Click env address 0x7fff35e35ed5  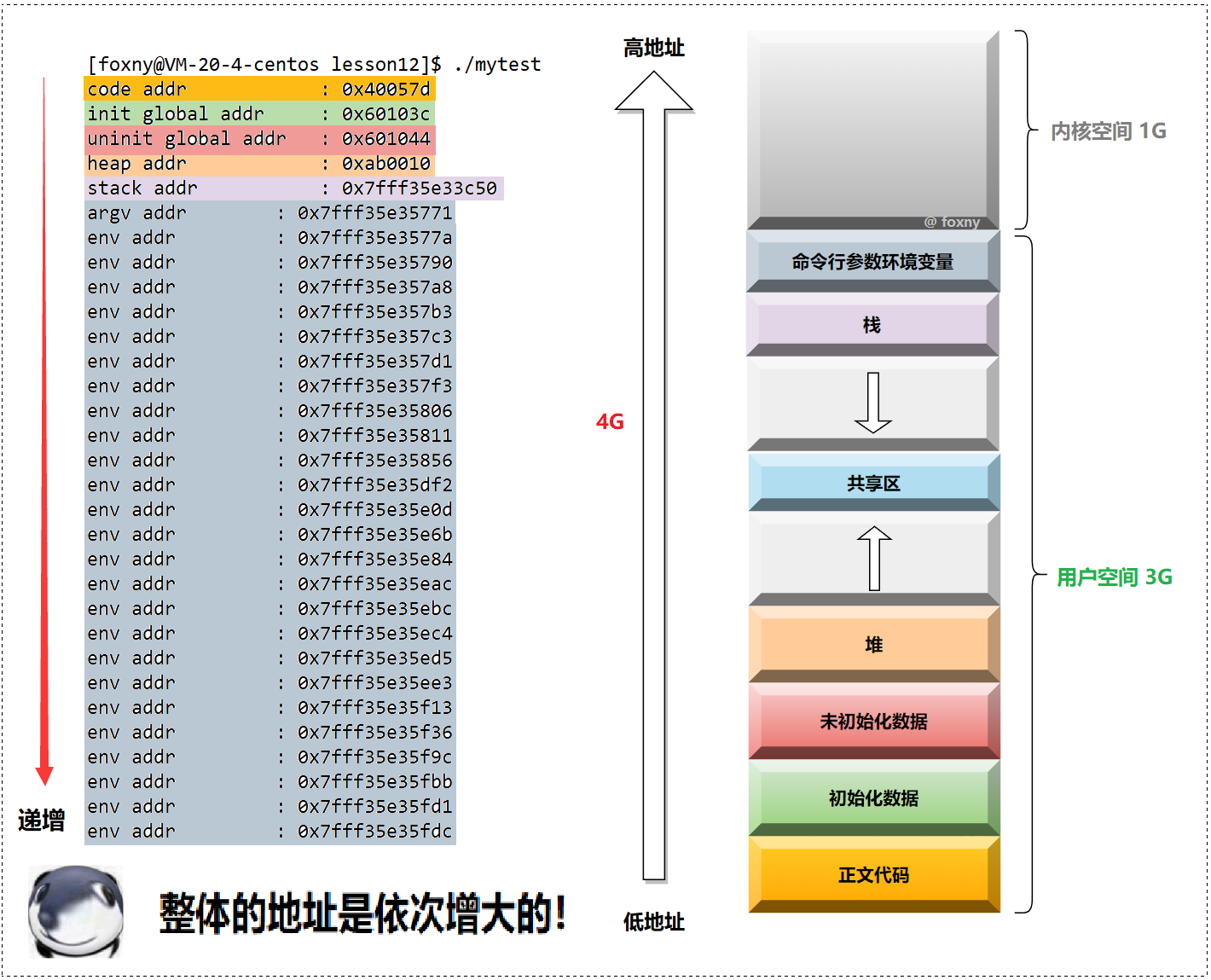(x=375, y=658)
